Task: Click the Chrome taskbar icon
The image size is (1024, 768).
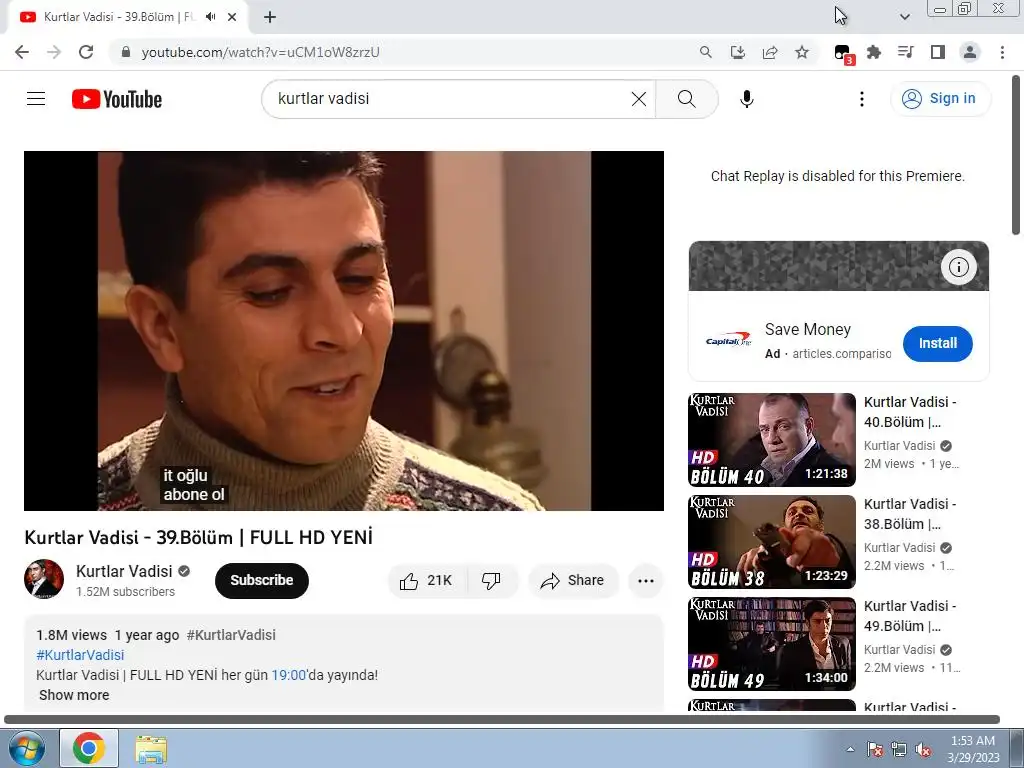Action: click(89, 748)
